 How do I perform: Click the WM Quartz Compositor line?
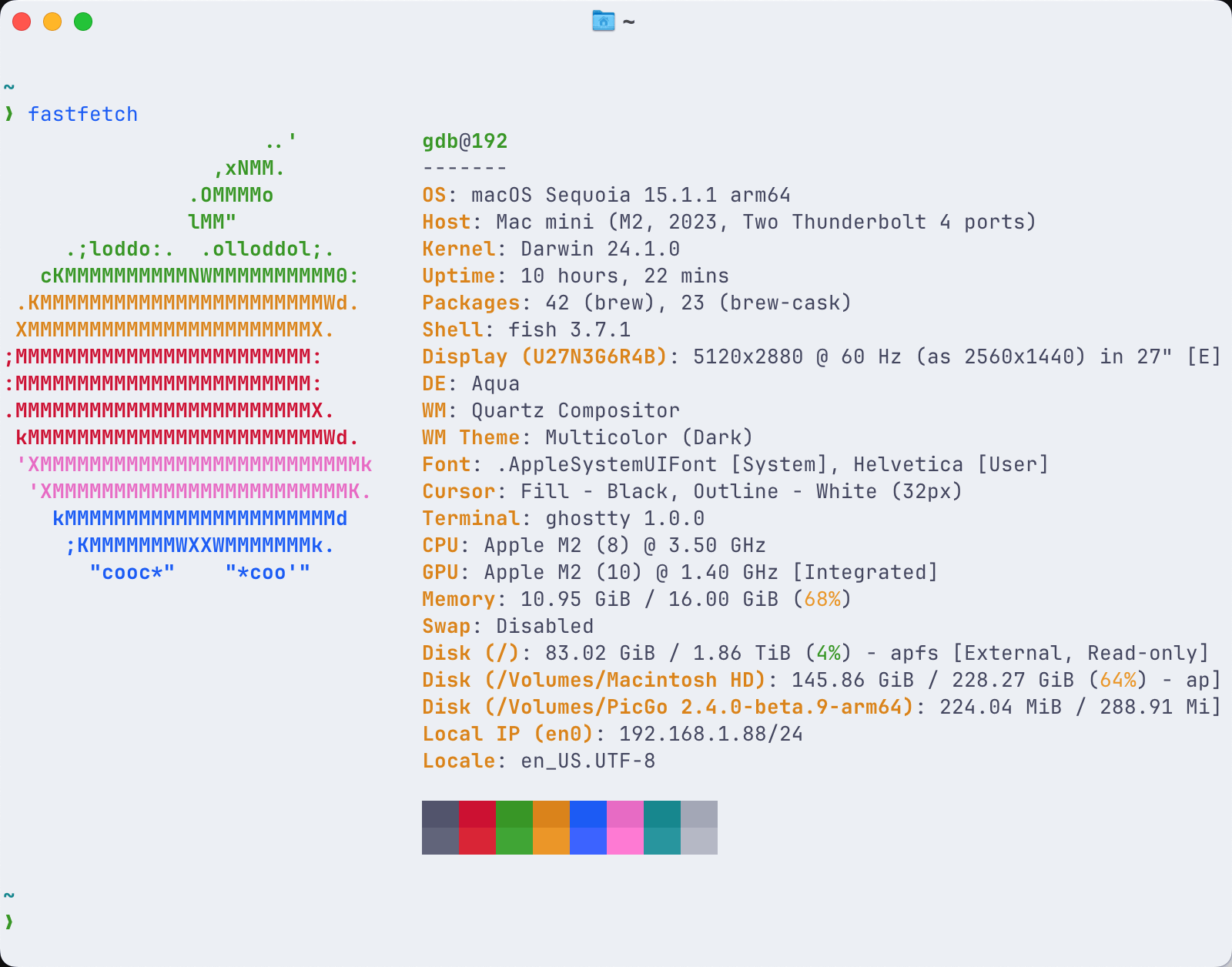551,410
